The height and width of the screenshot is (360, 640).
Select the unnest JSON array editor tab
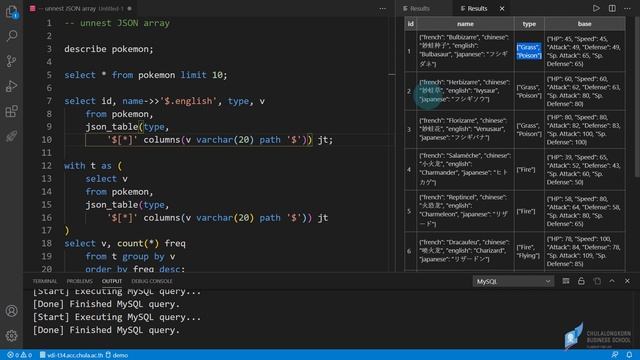coord(81,8)
